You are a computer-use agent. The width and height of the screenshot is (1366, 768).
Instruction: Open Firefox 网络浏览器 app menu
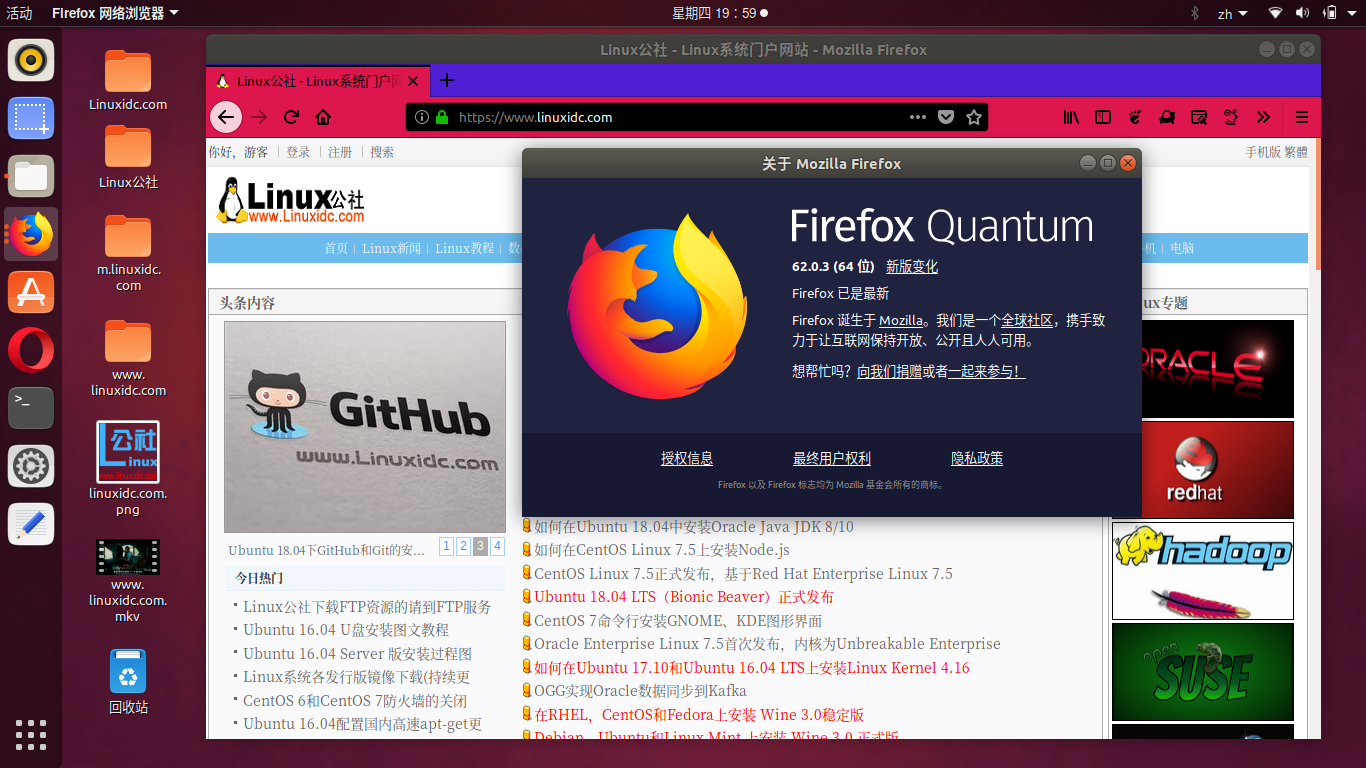coord(116,13)
